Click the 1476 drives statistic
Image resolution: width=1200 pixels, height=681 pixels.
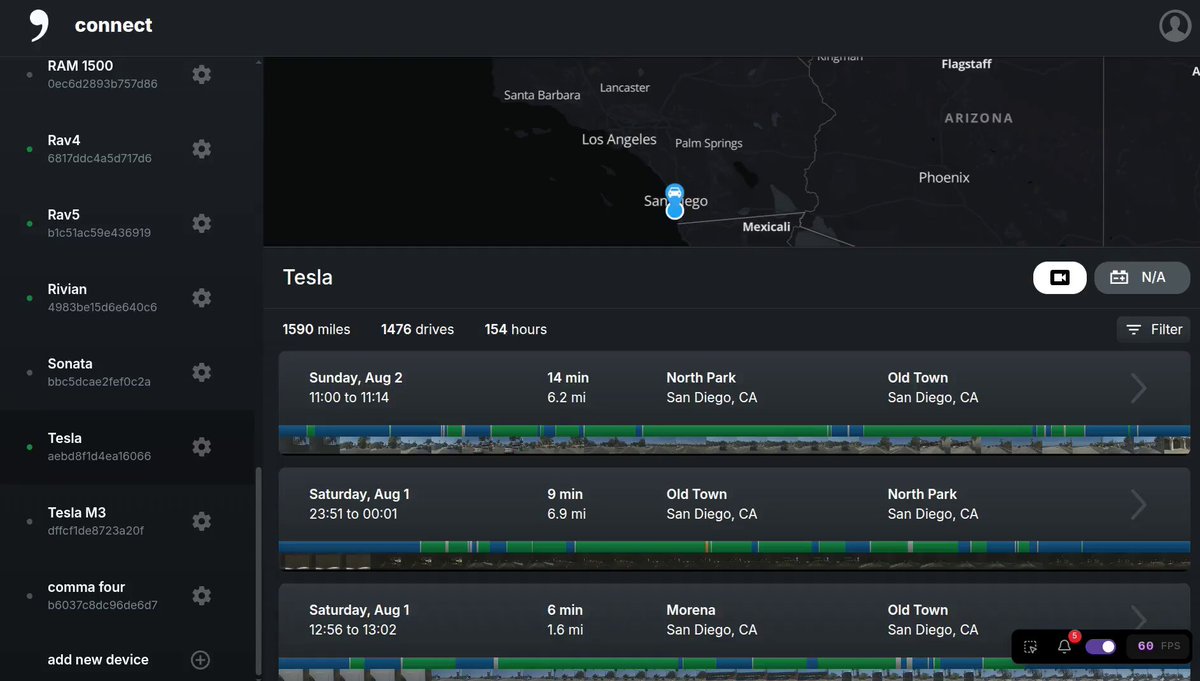[x=417, y=329]
